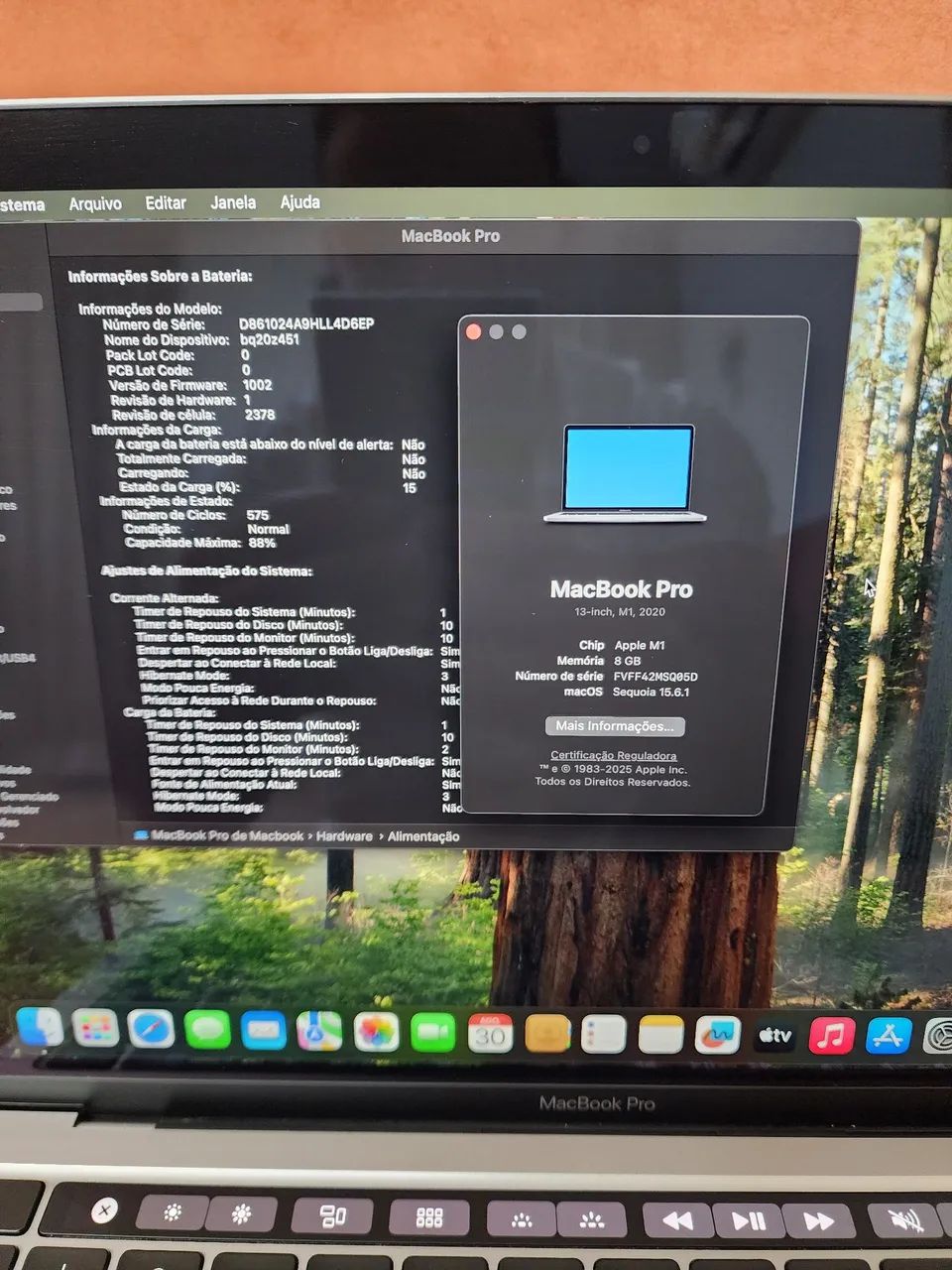This screenshot has height=1270, width=952.
Task: Tap Touch Bar Launchpad grid key
Action: [428, 1217]
